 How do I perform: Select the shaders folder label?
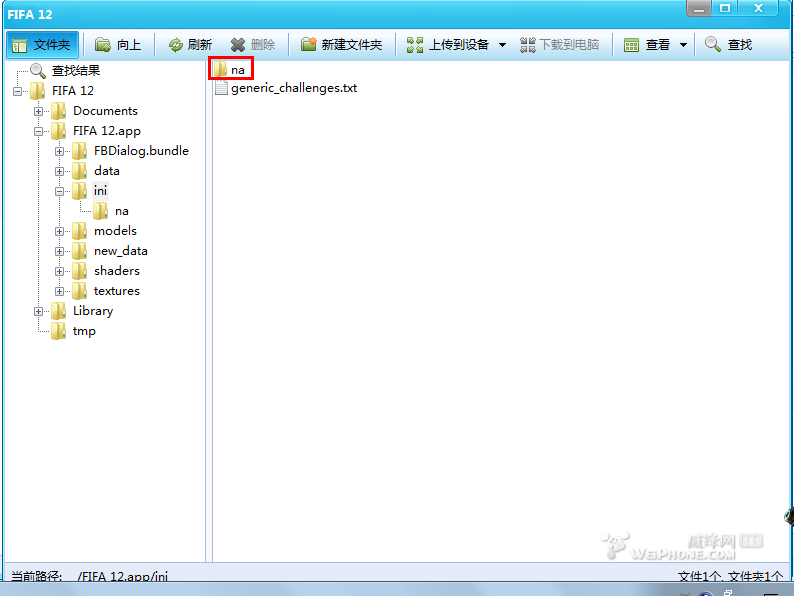[116, 271]
